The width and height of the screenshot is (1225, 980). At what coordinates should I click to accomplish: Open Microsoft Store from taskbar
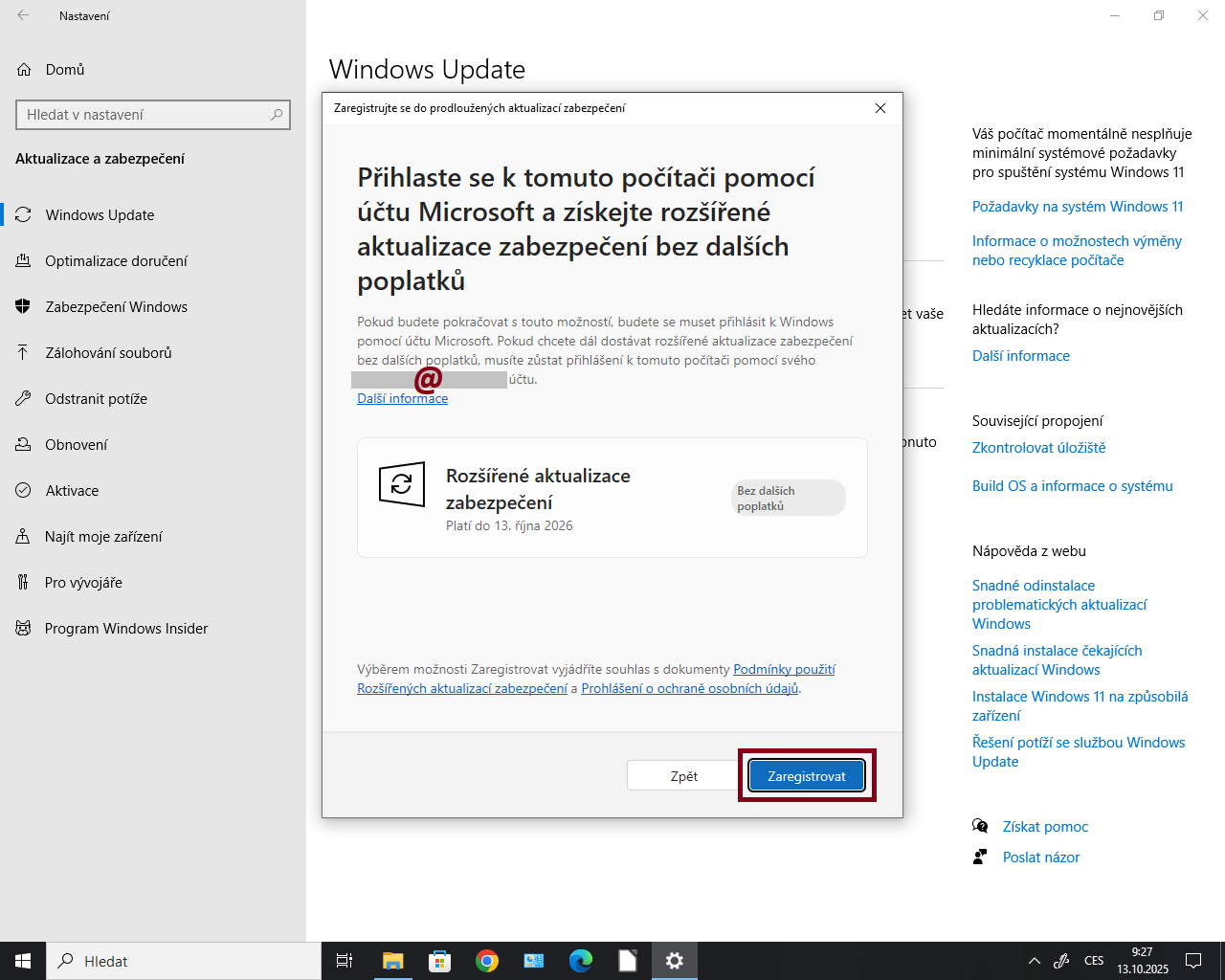440,961
